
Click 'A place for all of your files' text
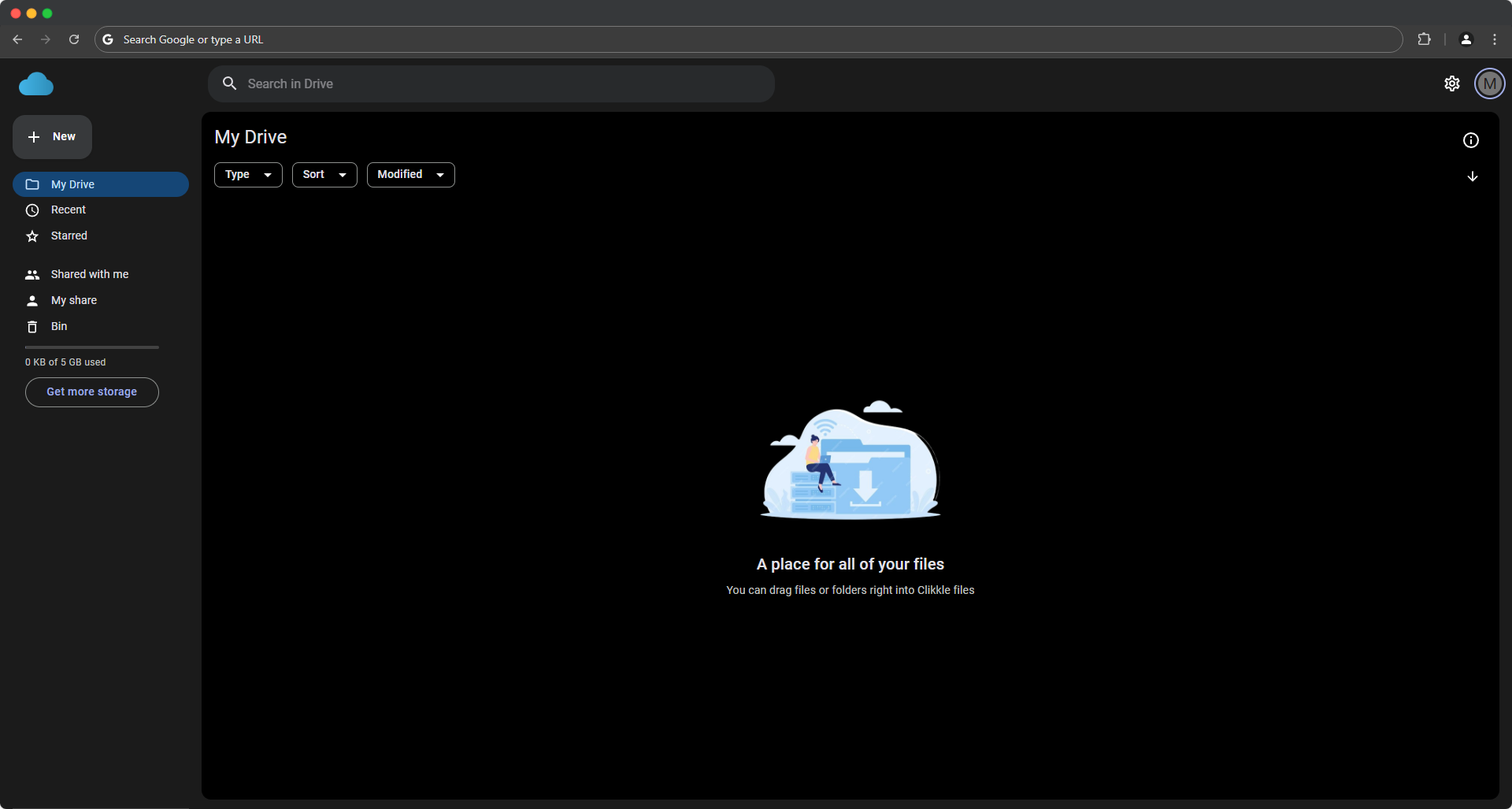coord(850,565)
